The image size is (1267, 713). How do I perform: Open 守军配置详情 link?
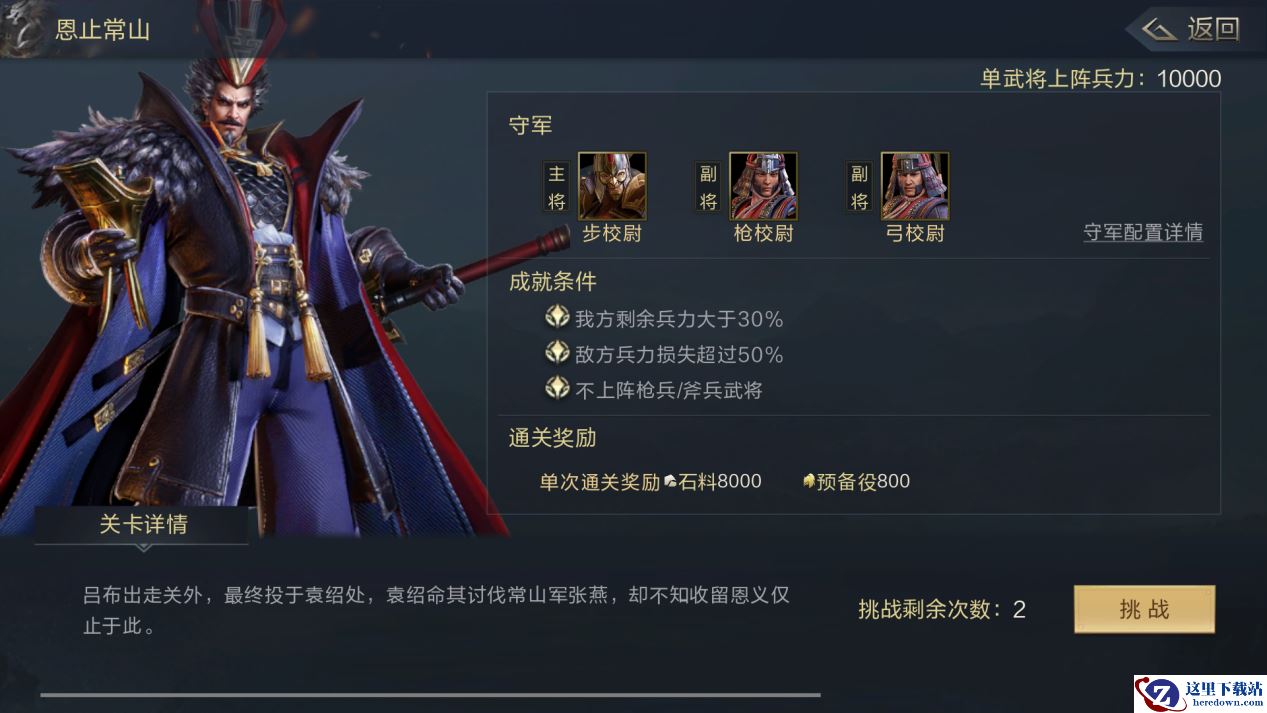(1143, 232)
